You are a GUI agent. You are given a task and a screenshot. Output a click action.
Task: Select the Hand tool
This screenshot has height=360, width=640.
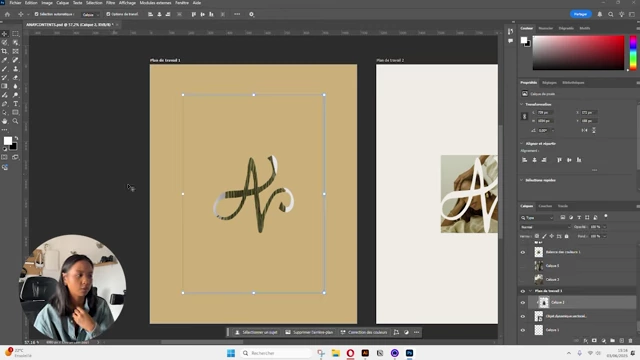[x=4, y=121]
